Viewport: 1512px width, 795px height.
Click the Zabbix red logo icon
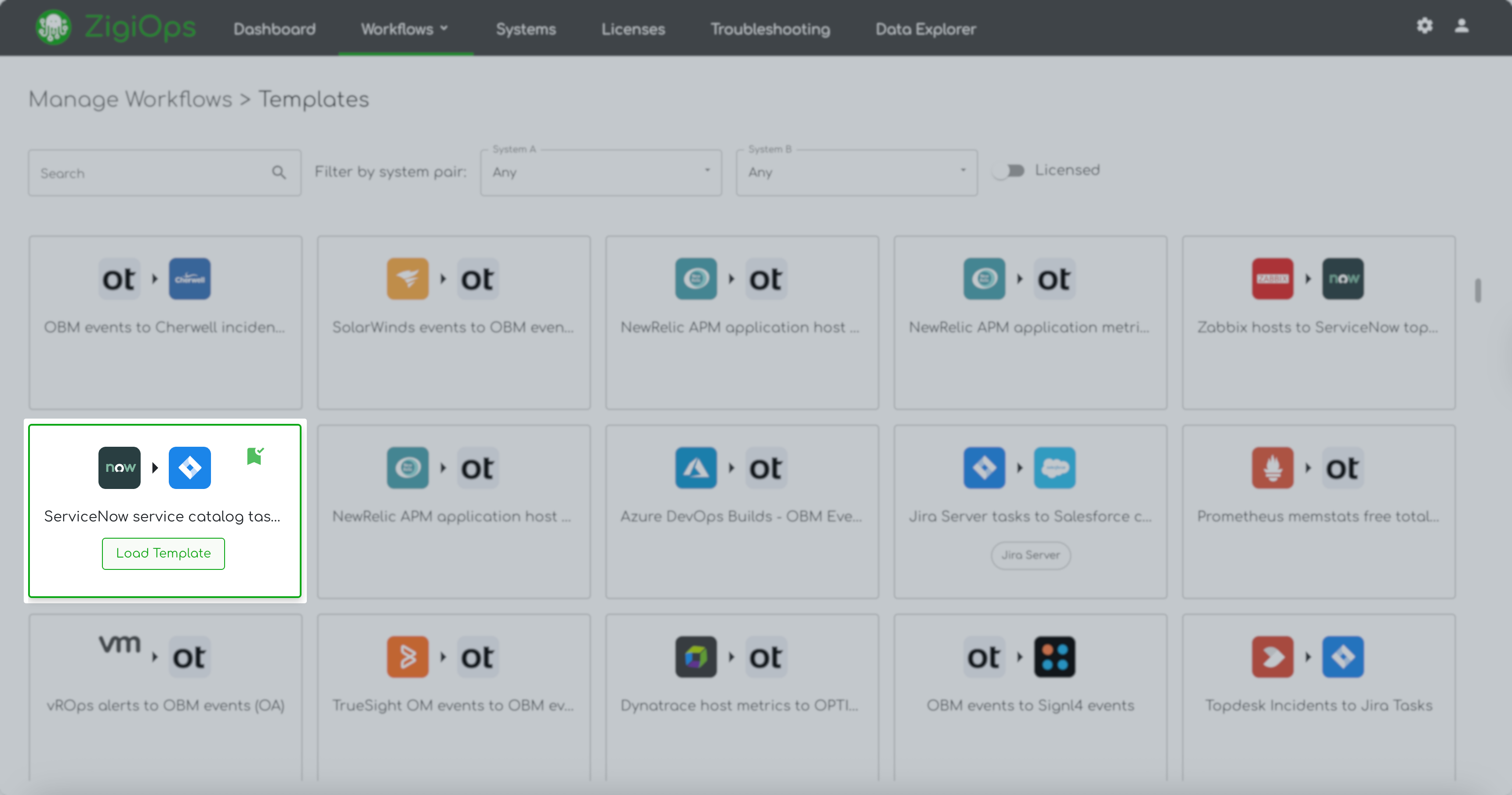click(1272, 279)
